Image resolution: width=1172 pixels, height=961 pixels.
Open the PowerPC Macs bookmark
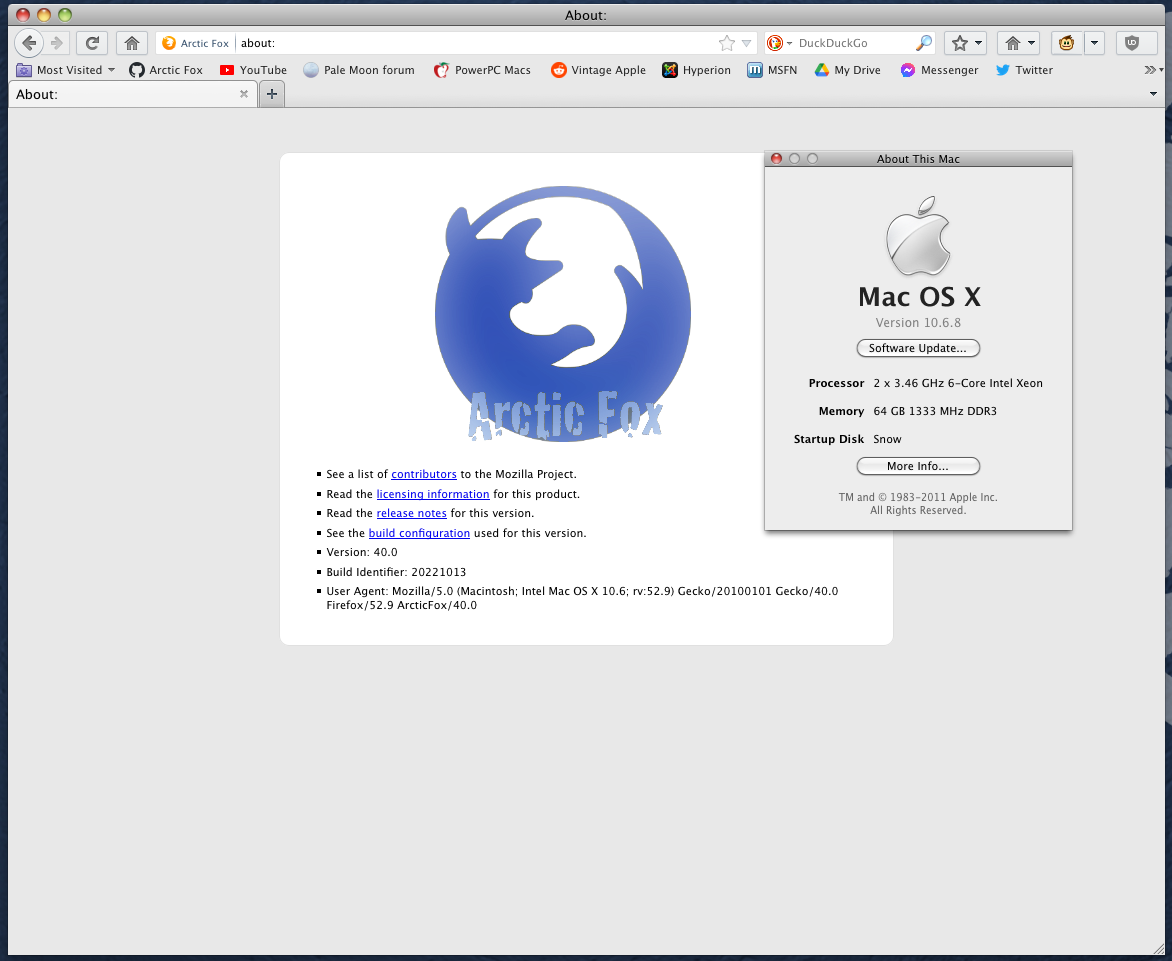(482, 70)
